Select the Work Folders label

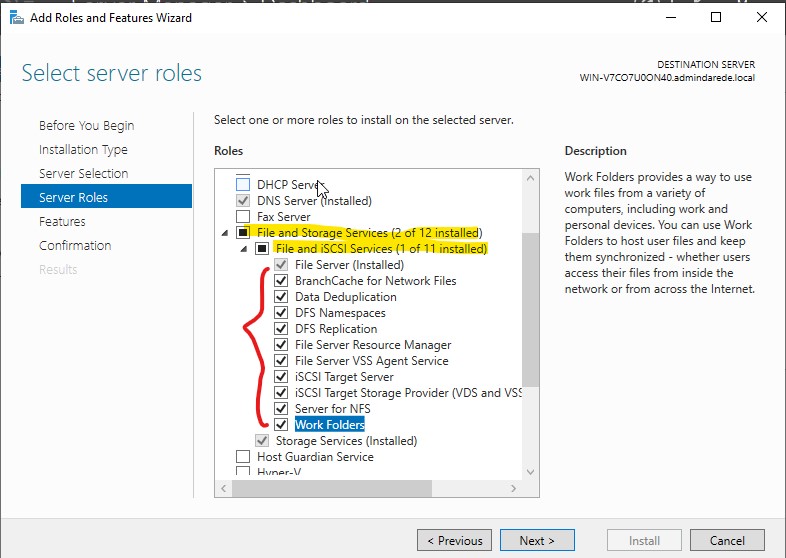coord(329,425)
